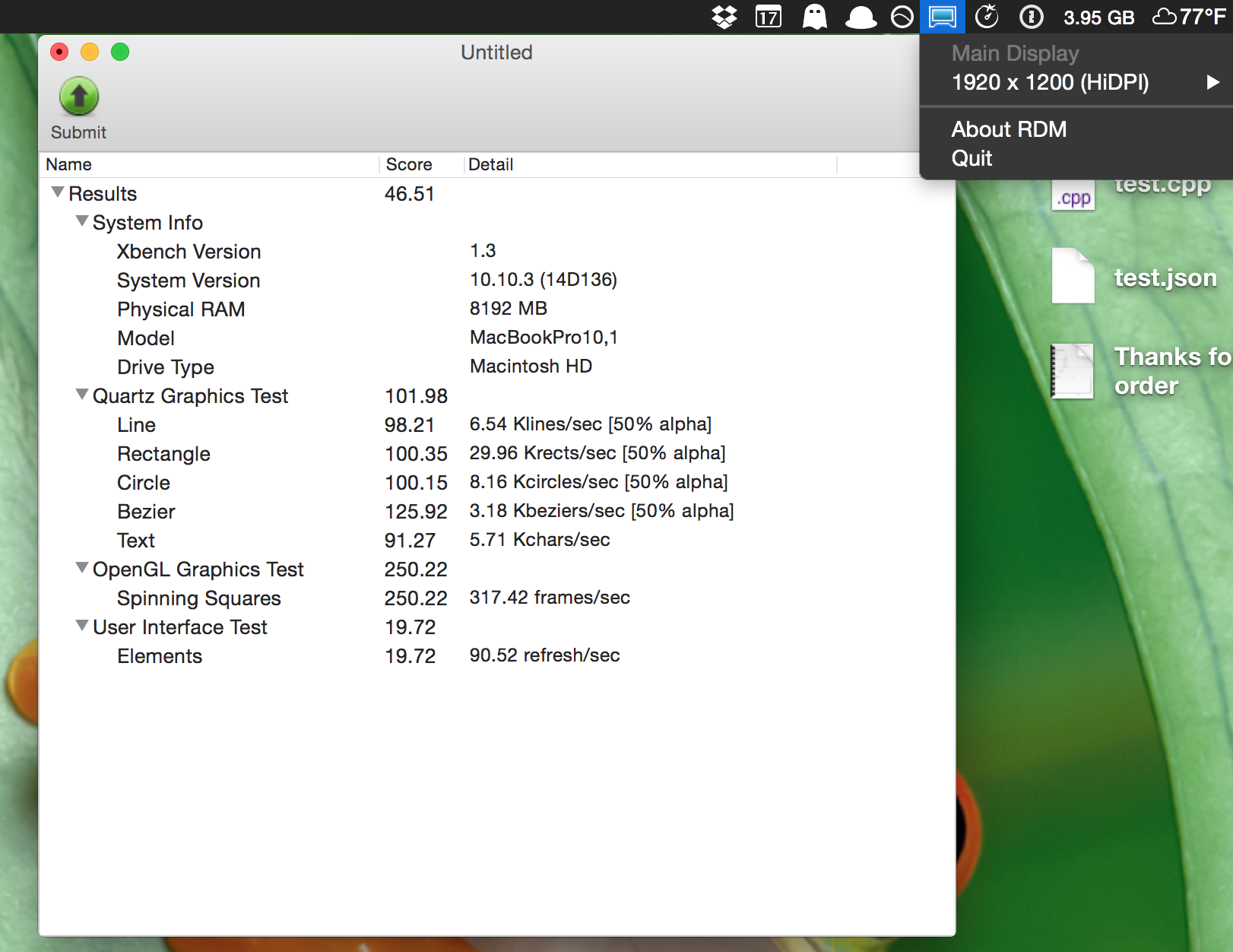The height and width of the screenshot is (952, 1233).
Task: Open the 1920 x 1200 resolution submenu arrow
Action: tap(1213, 82)
